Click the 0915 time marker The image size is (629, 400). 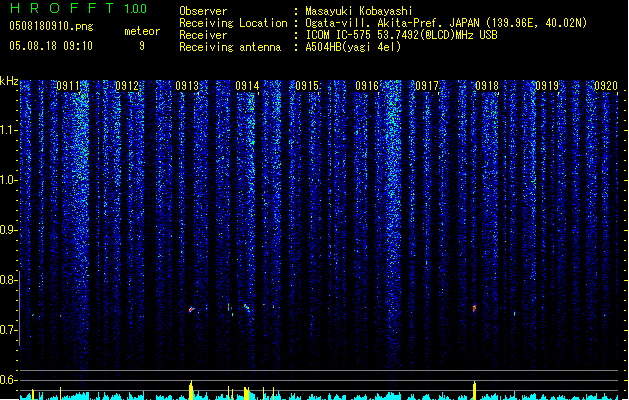307,86
